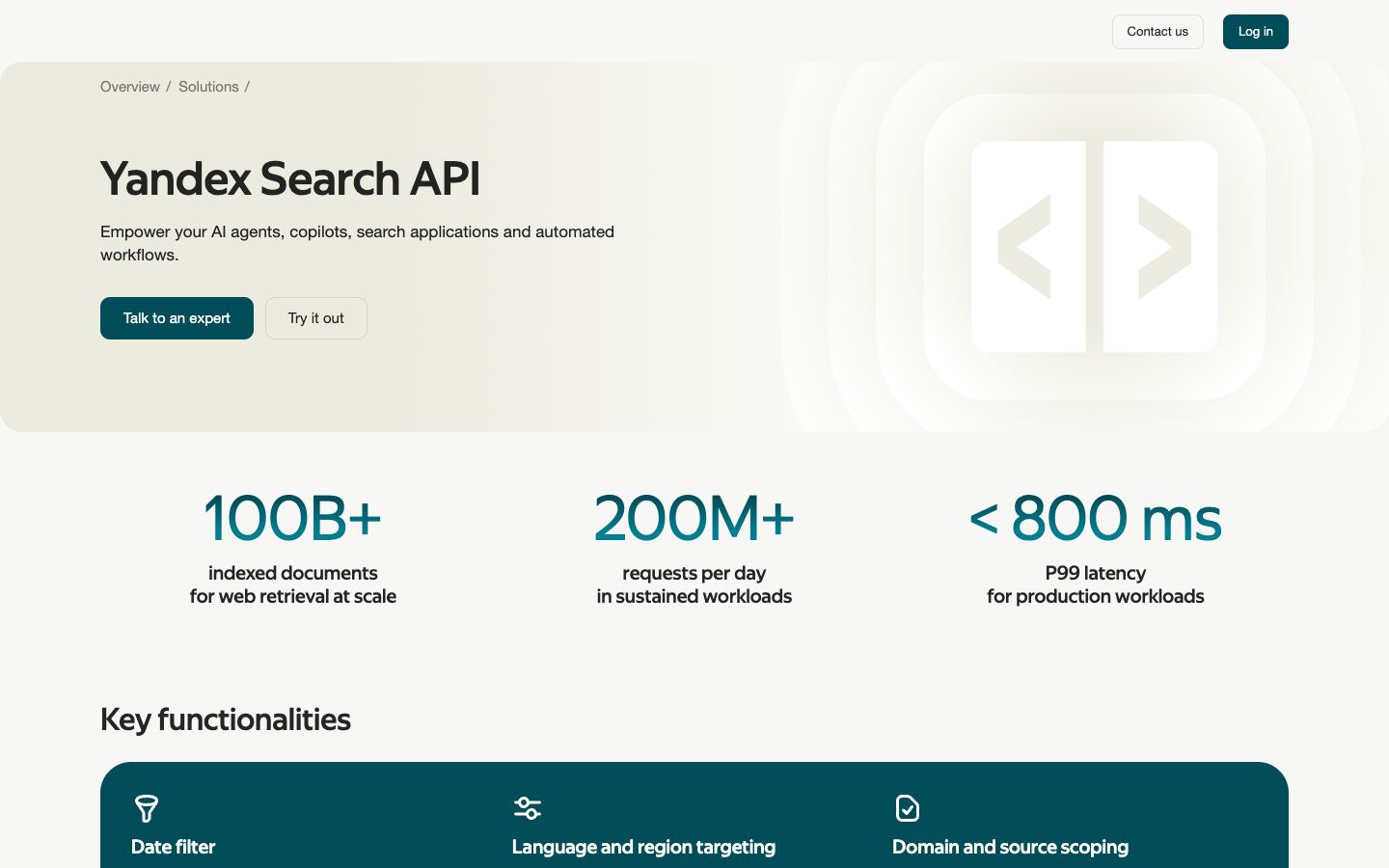Click Domain and source scoping title
This screenshot has height=868, width=1389.
[x=1010, y=847]
